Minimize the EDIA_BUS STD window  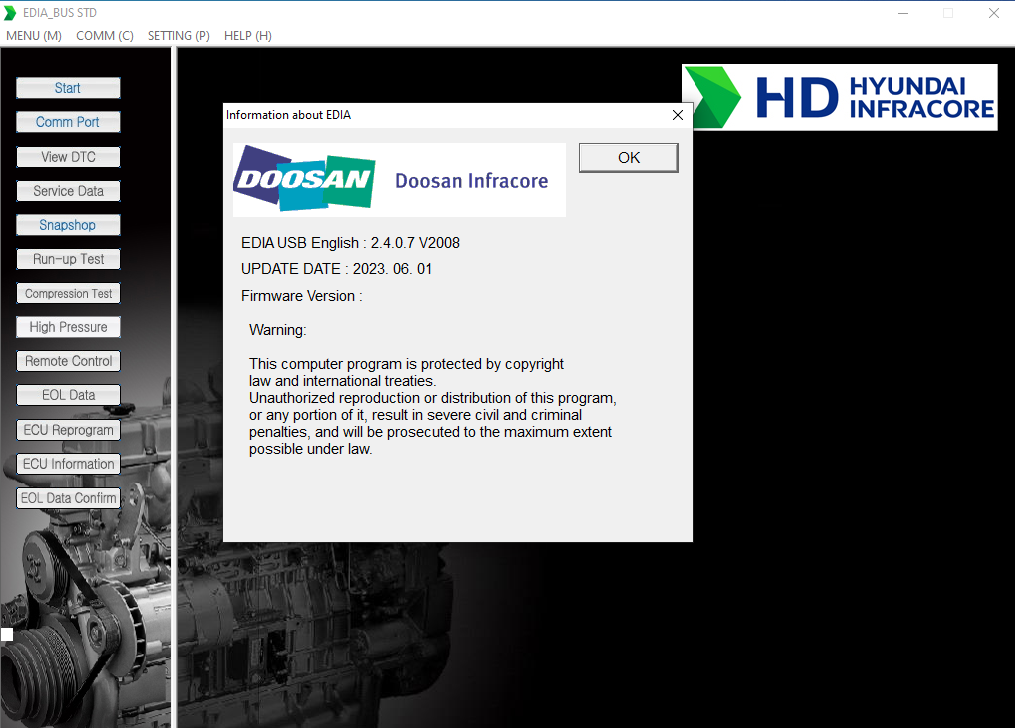coord(903,13)
